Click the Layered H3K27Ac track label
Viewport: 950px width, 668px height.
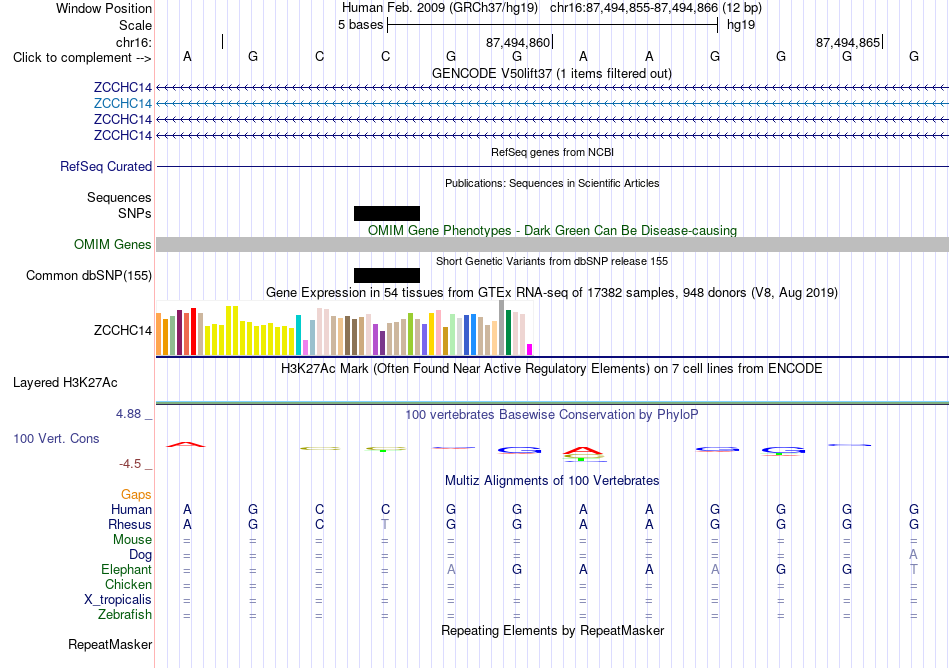click(x=65, y=383)
